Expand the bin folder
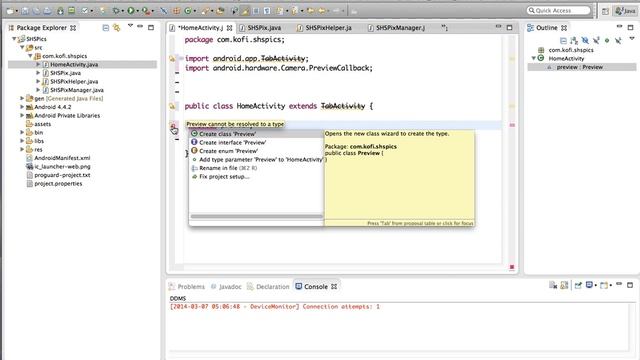Screen dimensions: 640x360 tap(22, 133)
